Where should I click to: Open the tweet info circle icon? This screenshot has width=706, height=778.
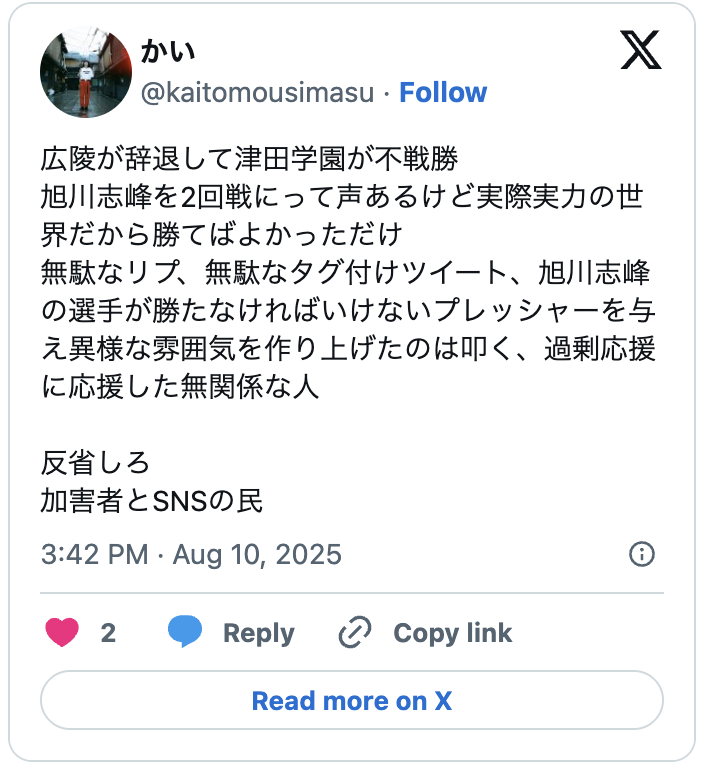641,554
